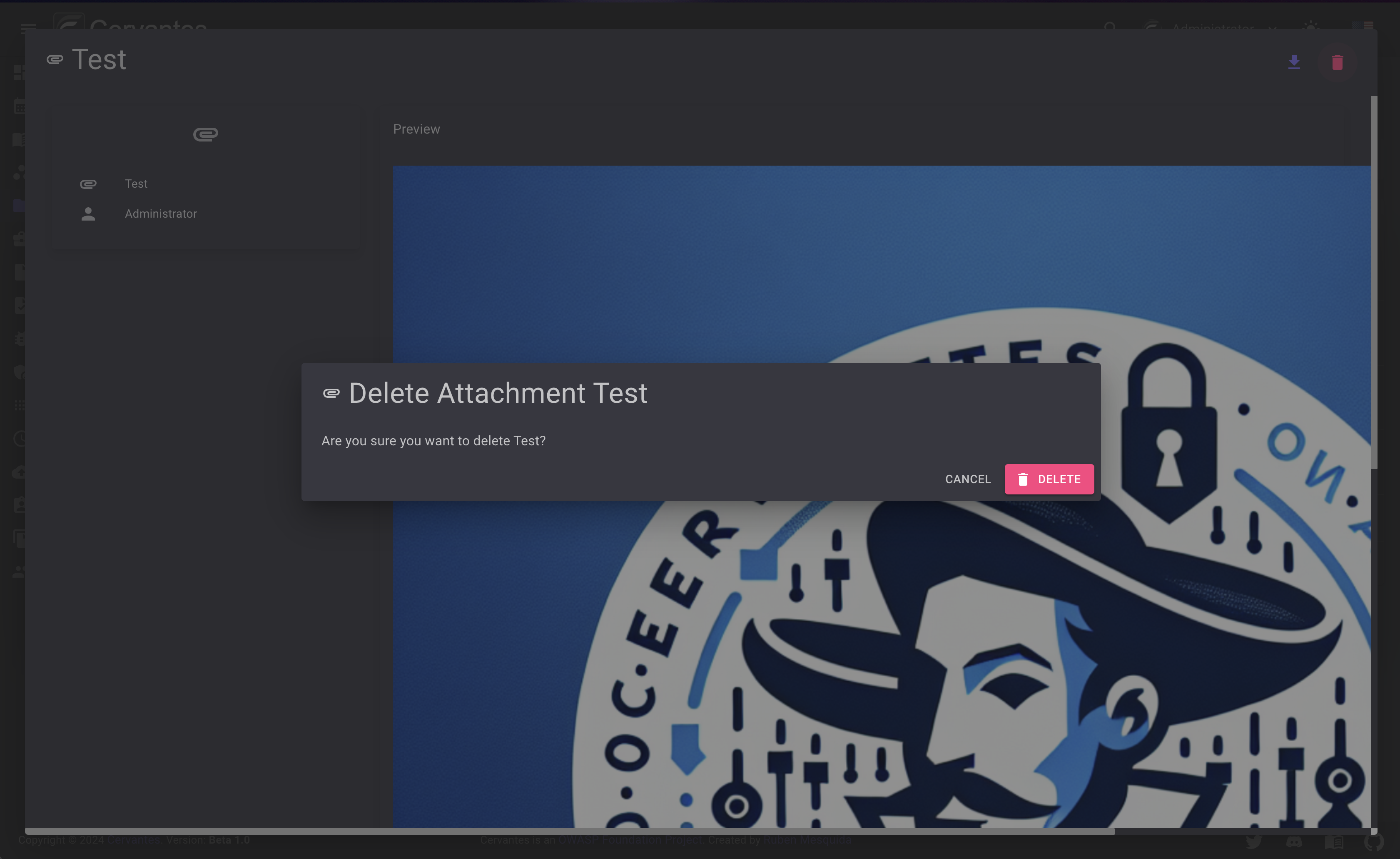Click the horizontal scrollbar under the preview
Viewport: 1400px width, 859px height.
click(x=570, y=831)
